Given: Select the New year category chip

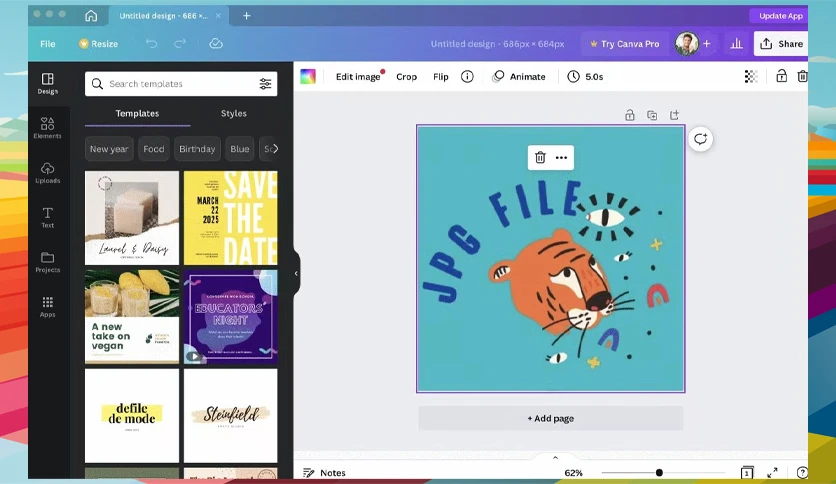Looking at the screenshot, I should [x=109, y=149].
